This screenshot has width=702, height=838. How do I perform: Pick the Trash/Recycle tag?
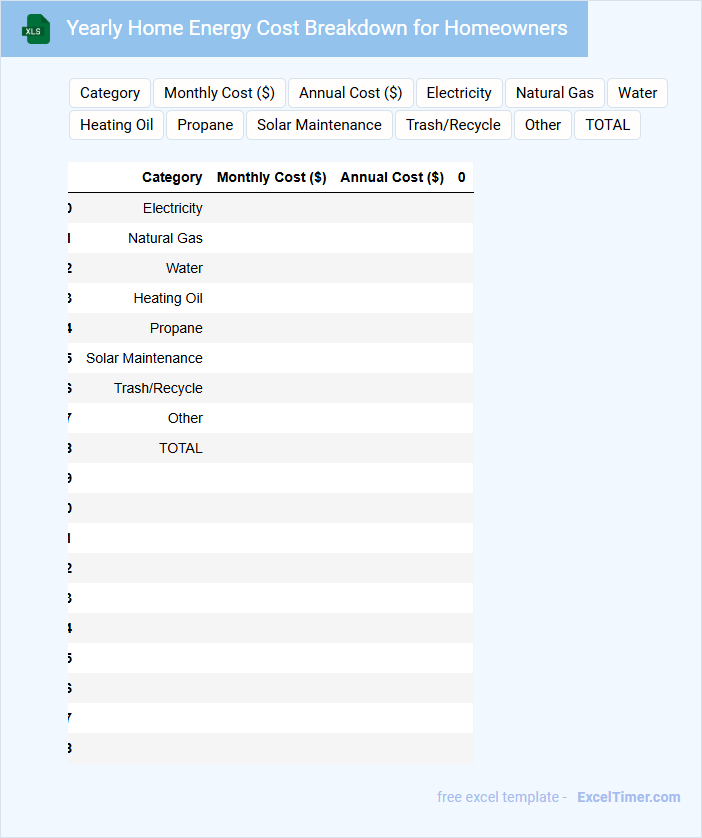tap(453, 125)
